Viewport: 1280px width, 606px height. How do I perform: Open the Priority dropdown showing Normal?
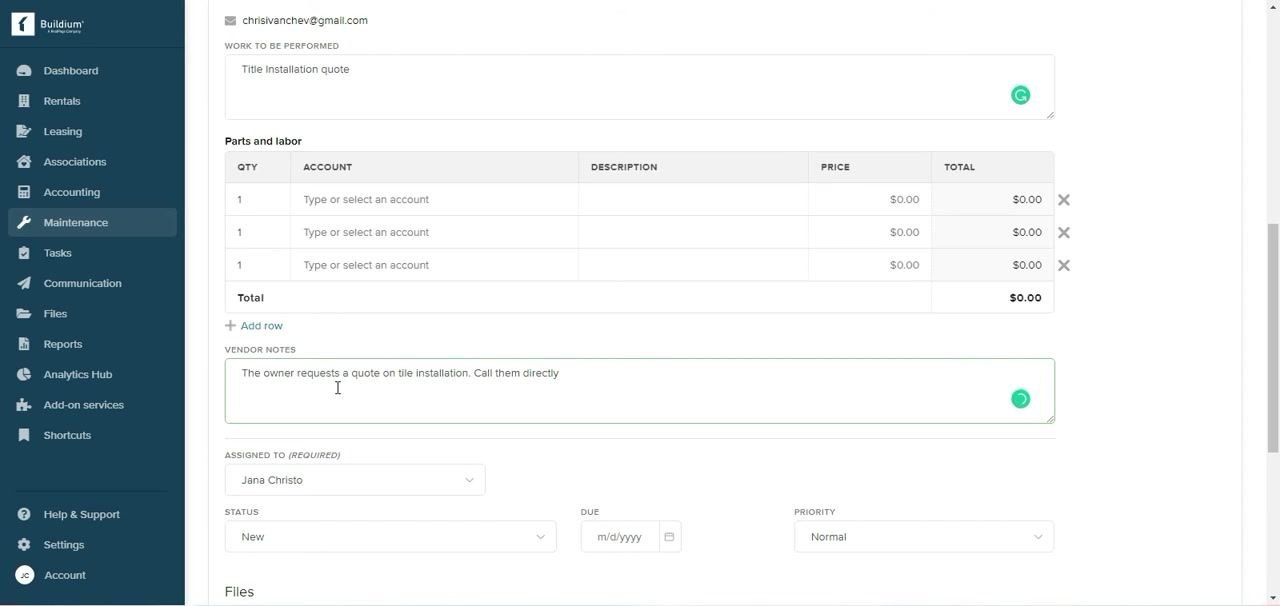tap(924, 537)
